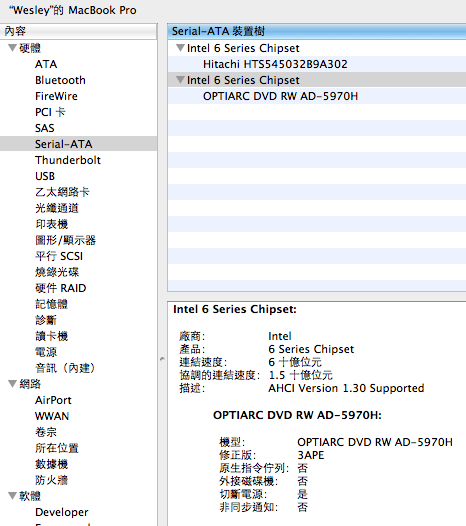
Task: Click the 6 Series Chipset product value
Action: pos(311,349)
